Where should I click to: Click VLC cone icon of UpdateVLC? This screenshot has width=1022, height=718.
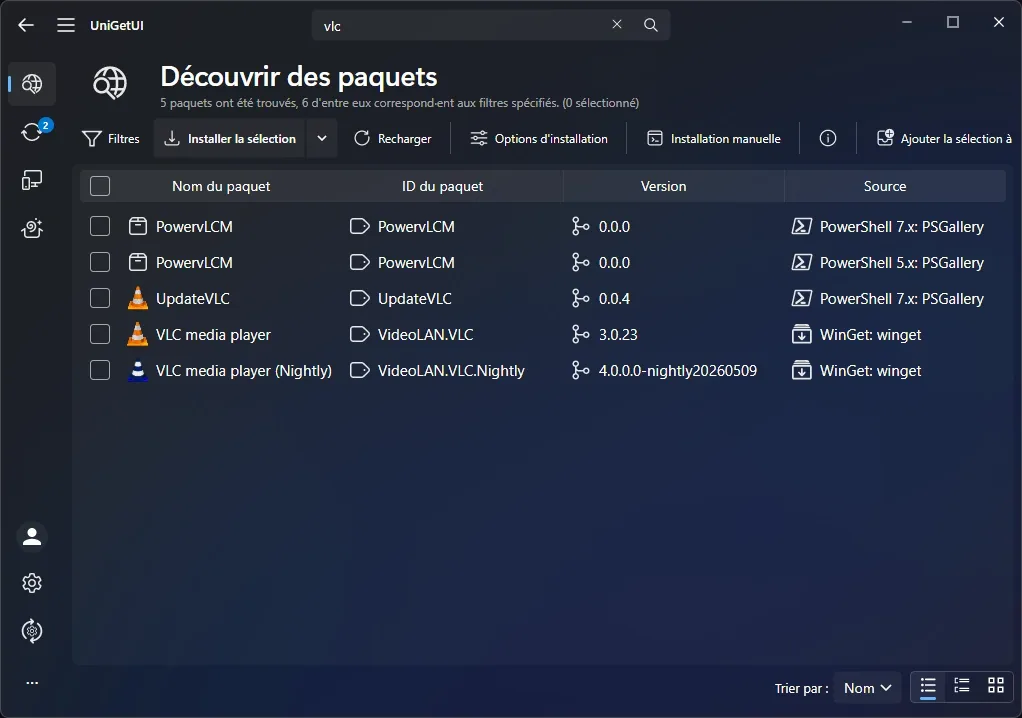(x=138, y=298)
